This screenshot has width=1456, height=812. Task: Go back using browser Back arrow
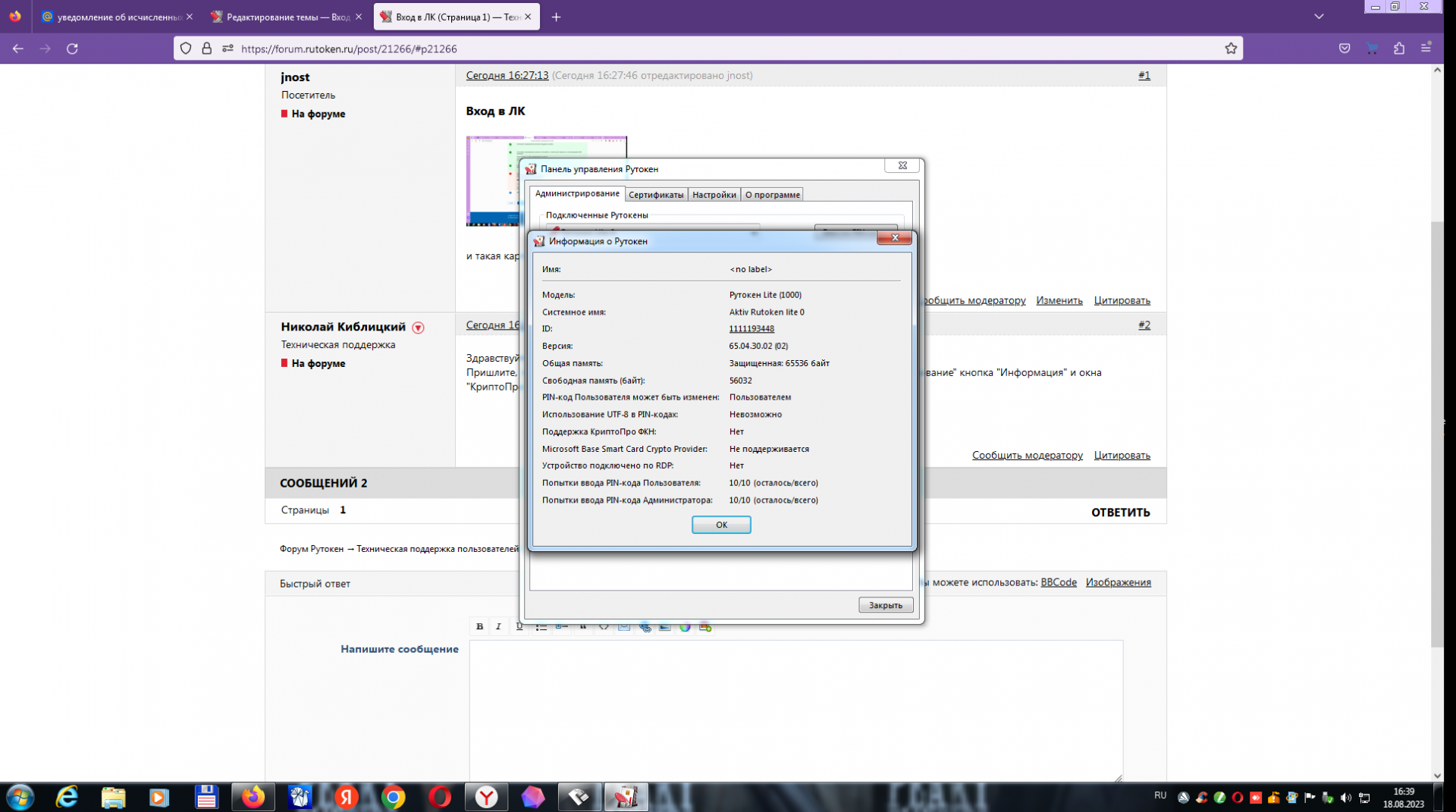tap(18, 49)
